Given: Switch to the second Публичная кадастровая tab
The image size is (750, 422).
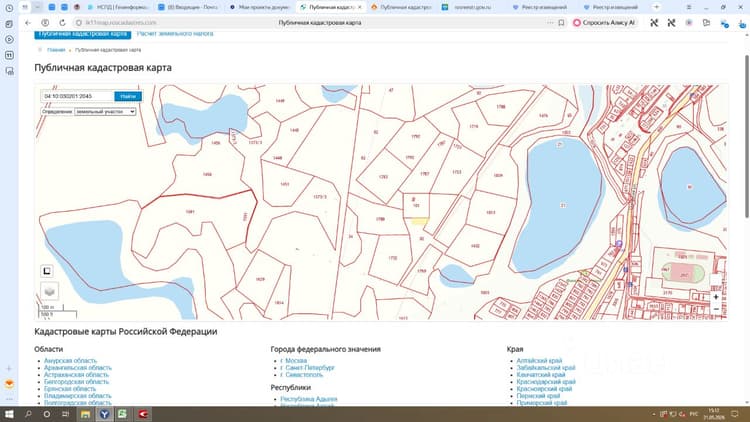Looking at the screenshot, I should [x=402, y=7].
